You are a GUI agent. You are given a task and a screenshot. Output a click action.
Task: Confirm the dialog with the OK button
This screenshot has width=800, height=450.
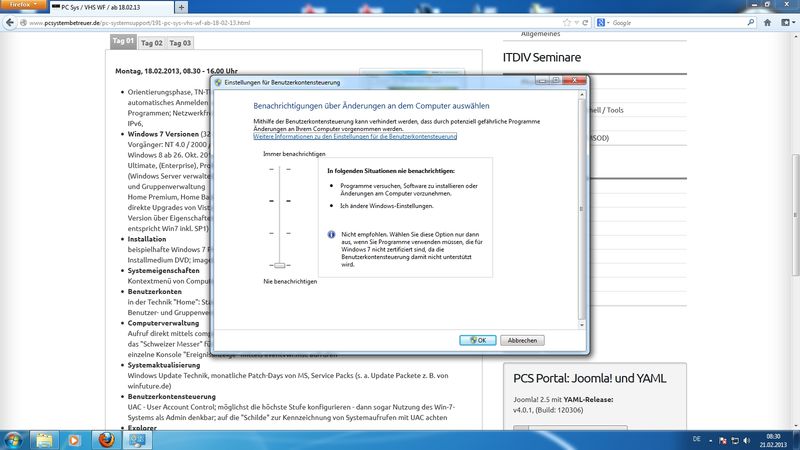point(478,340)
